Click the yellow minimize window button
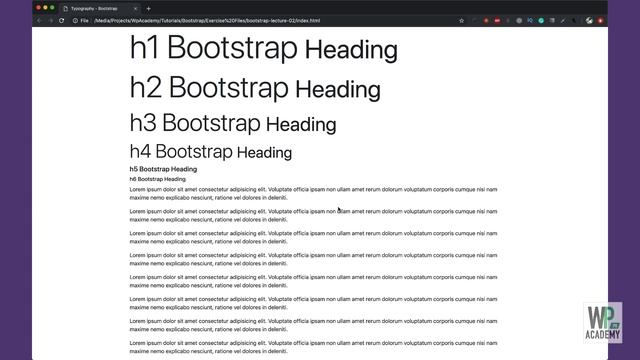Screen dimensions: 640x360 click(x=45, y=8)
